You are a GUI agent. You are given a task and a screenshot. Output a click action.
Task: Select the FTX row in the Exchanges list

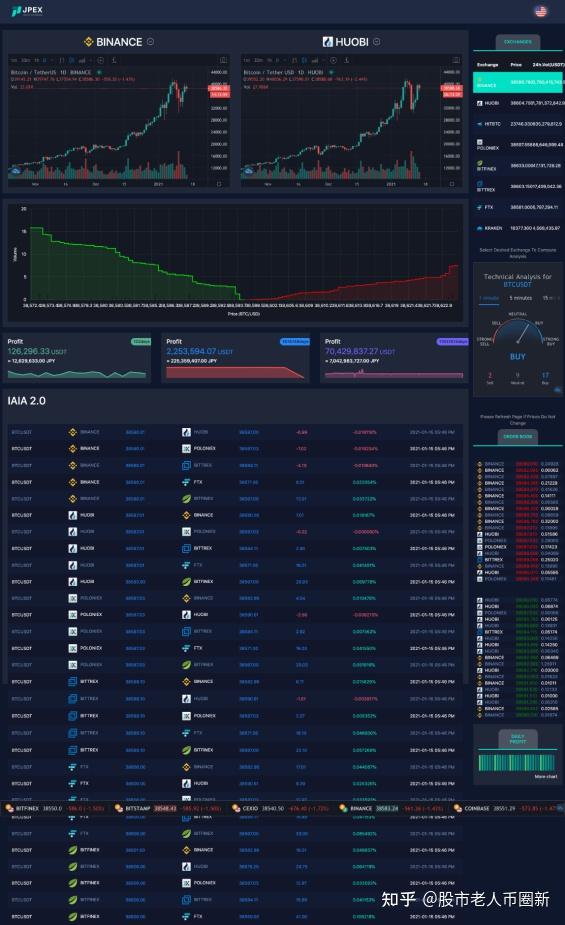point(518,208)
